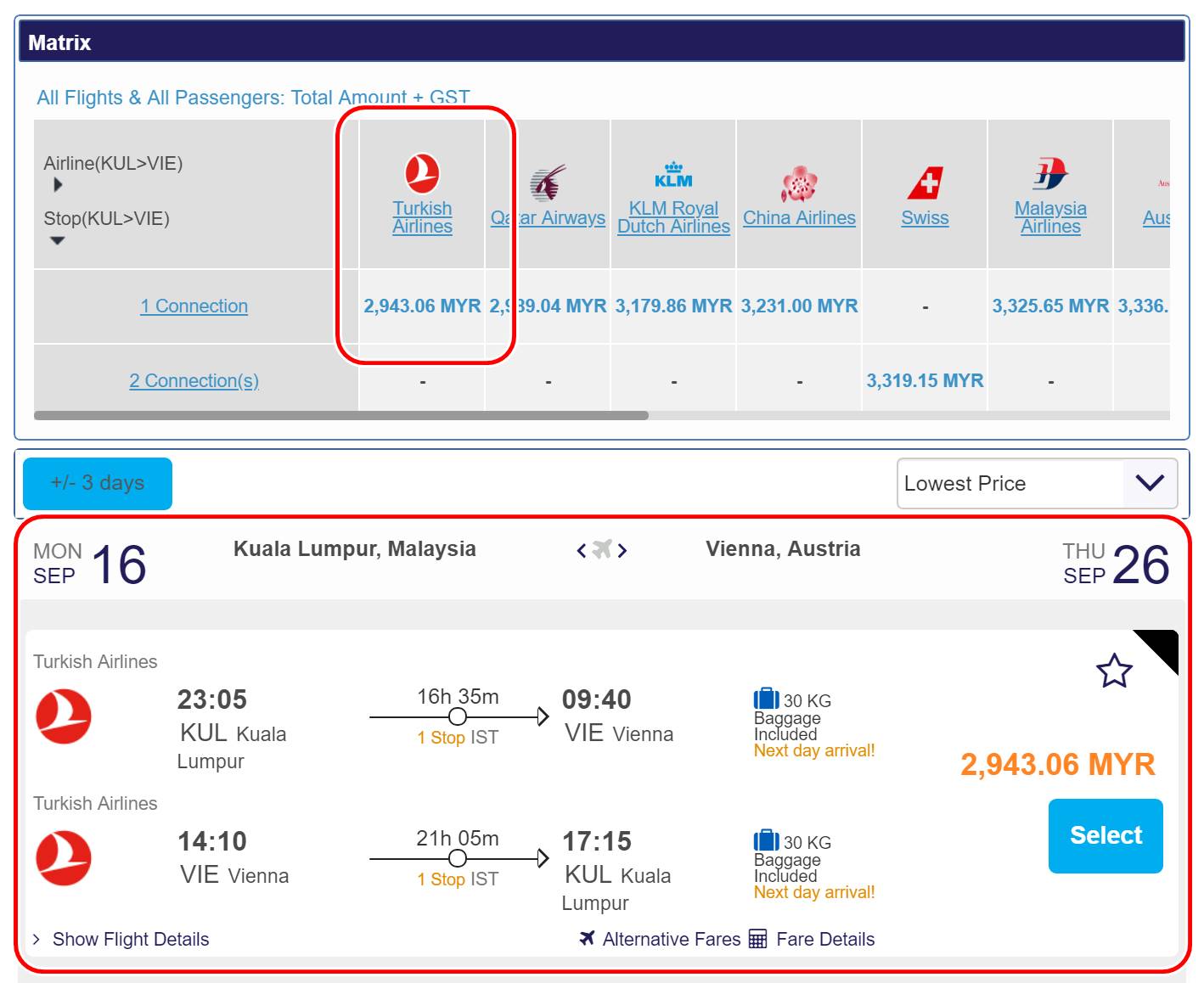Click the Qatar Airways oryx logo
Image resolution: width=1204 pixels, height=983 pixels.
click(x=549, y=183)
